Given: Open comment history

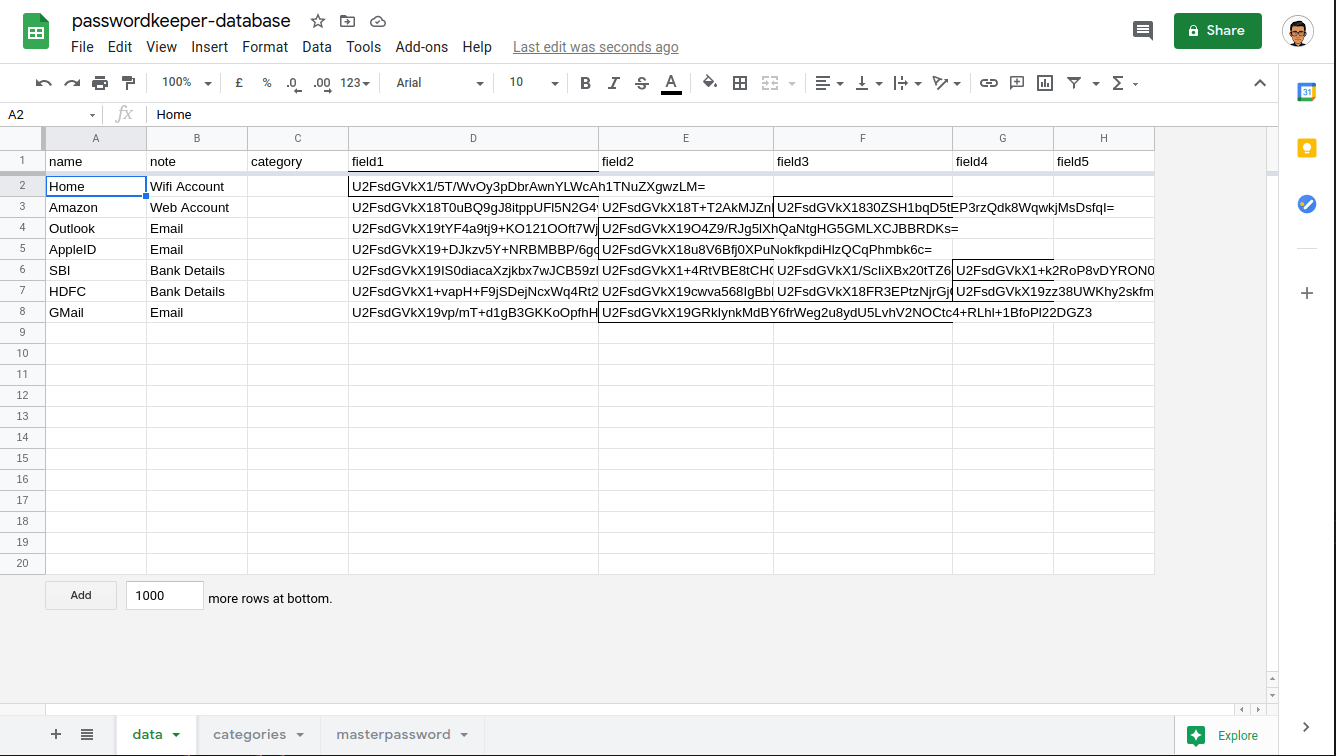Looking at the screenshot, I should [x=1142, y=31].
